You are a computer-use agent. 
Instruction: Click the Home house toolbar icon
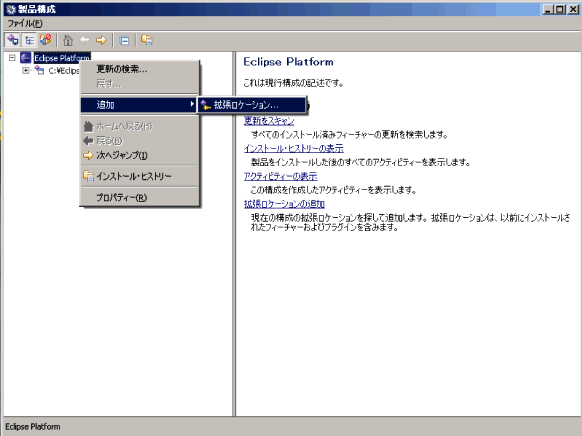(68, 40)
